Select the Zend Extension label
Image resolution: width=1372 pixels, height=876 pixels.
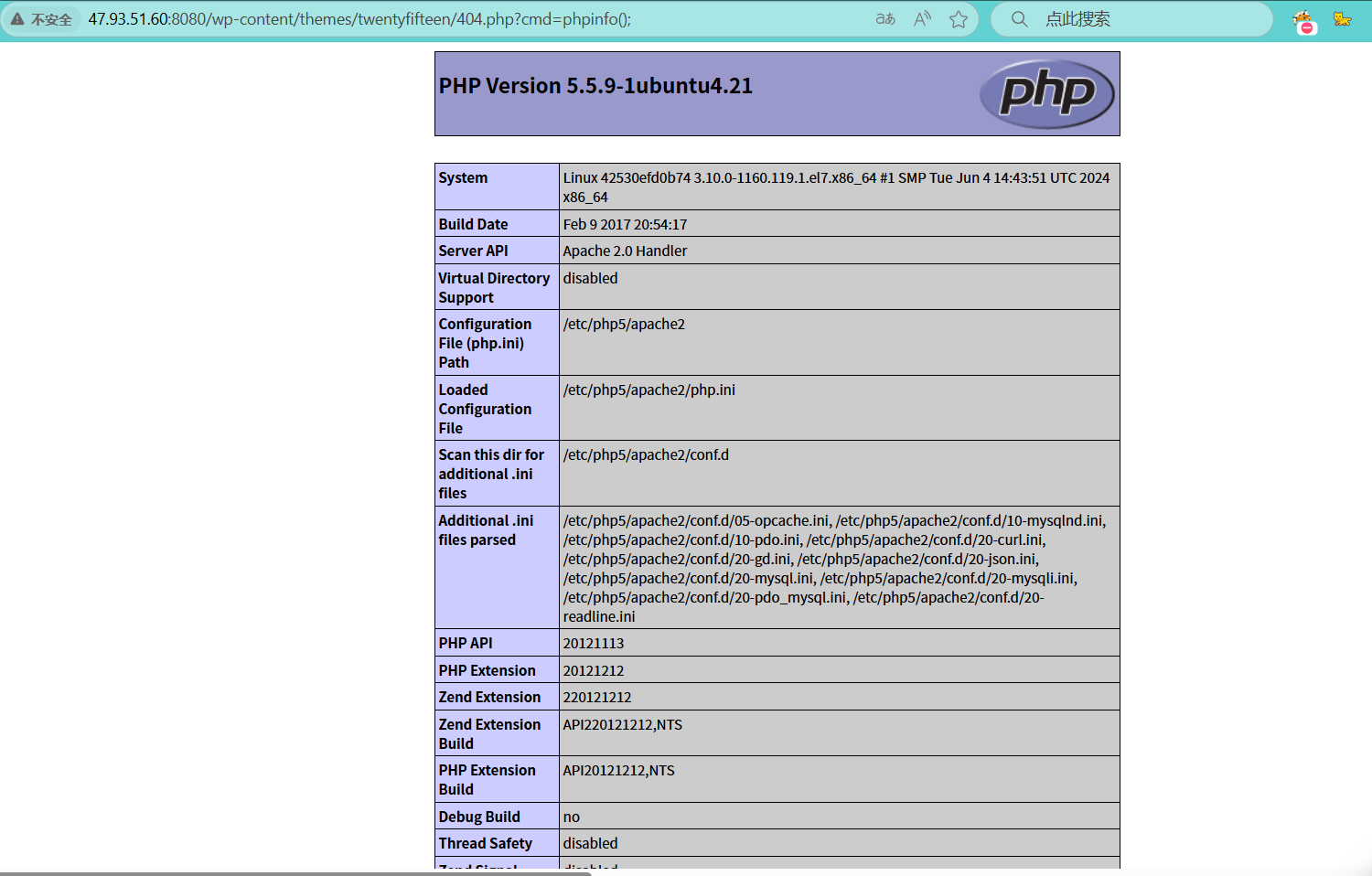click(489, 697)
